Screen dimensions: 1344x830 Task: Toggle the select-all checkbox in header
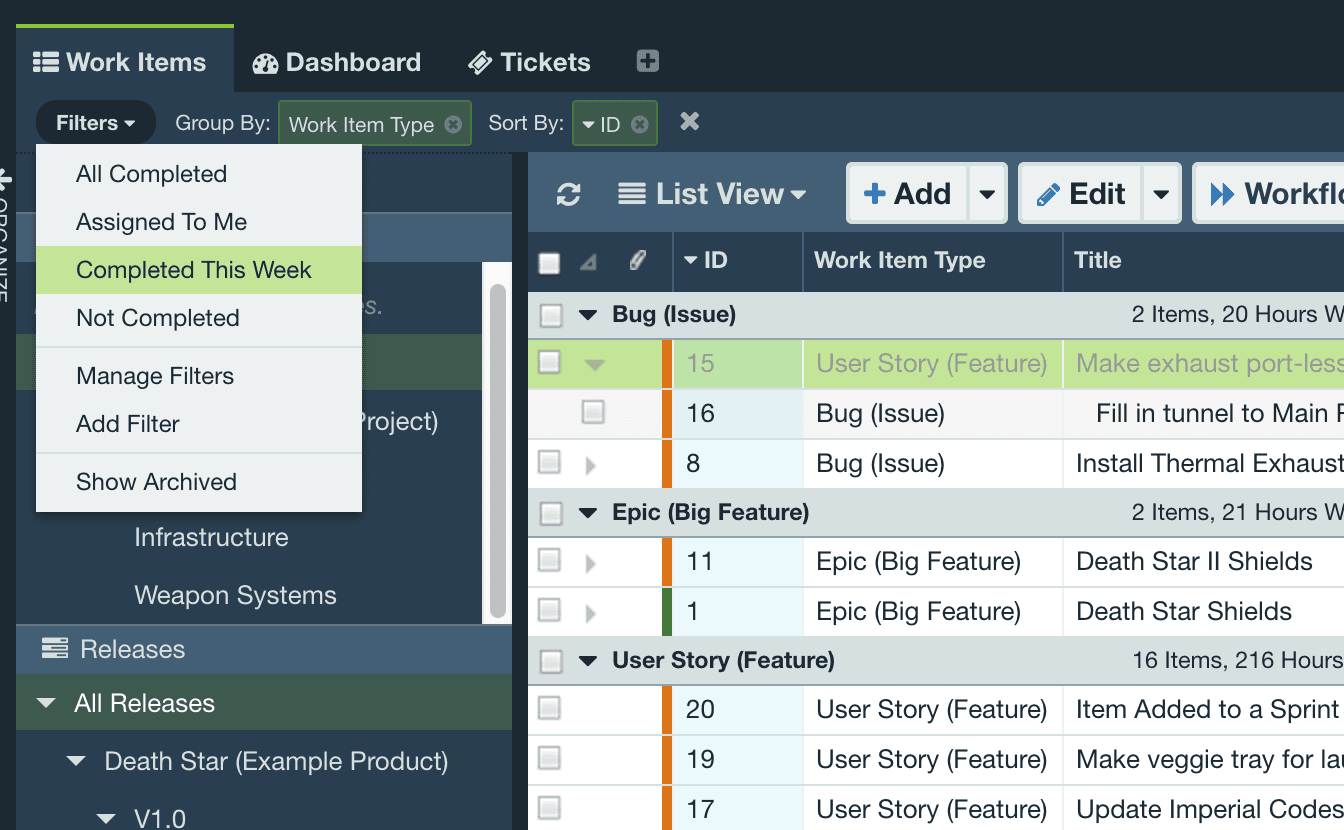[x=549, y=262]
